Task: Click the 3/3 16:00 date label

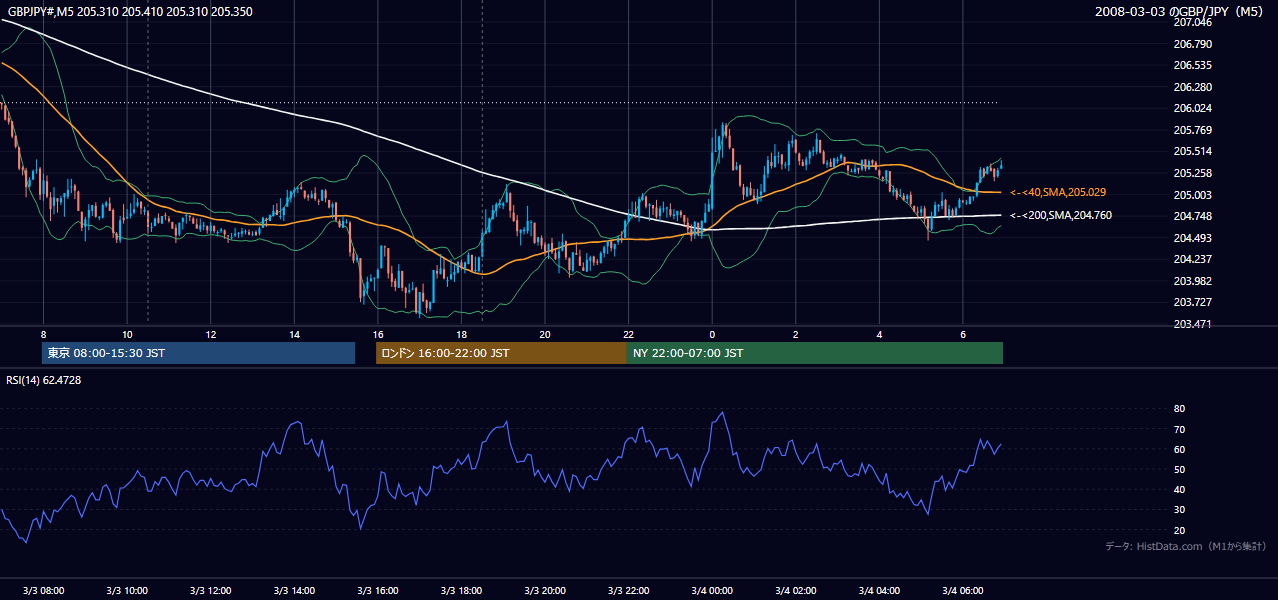Action: pos(377,590)
